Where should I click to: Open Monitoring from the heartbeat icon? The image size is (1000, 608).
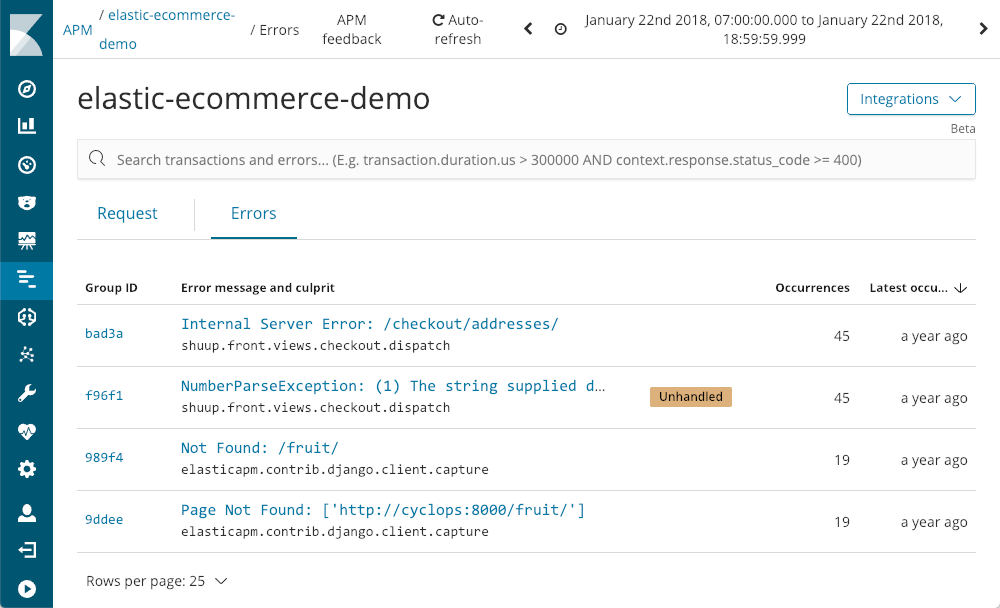[x=27, y=432]
